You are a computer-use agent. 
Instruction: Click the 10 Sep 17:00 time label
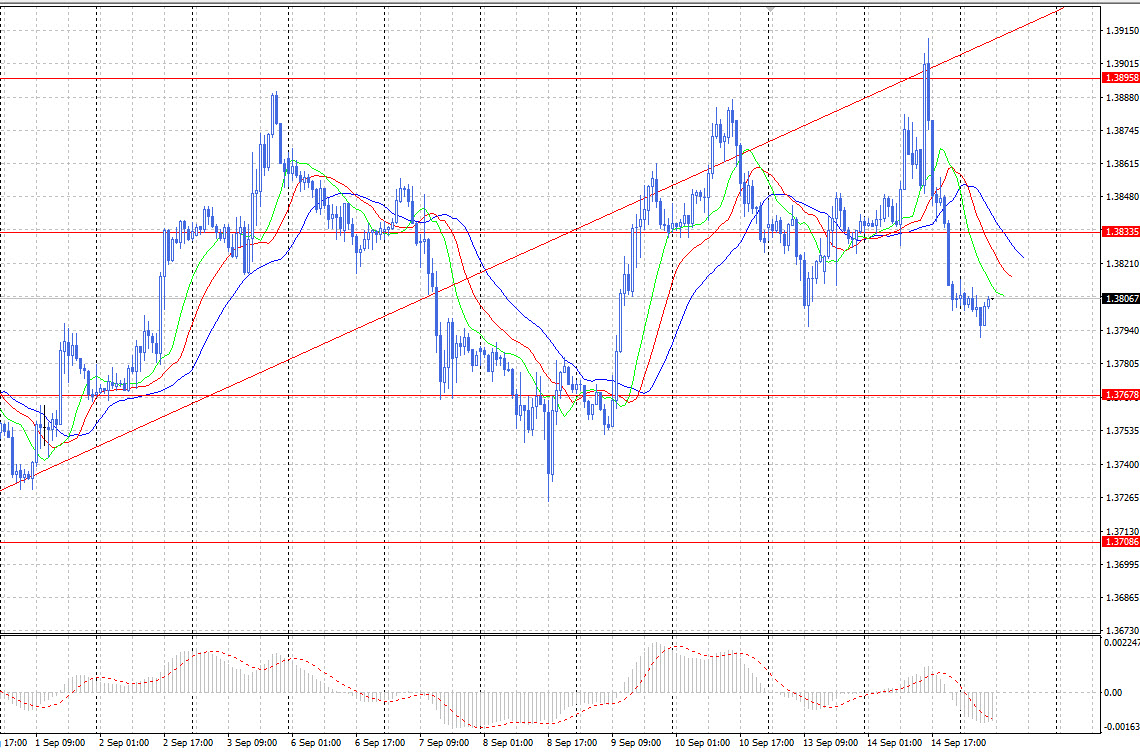pos(766,742)
